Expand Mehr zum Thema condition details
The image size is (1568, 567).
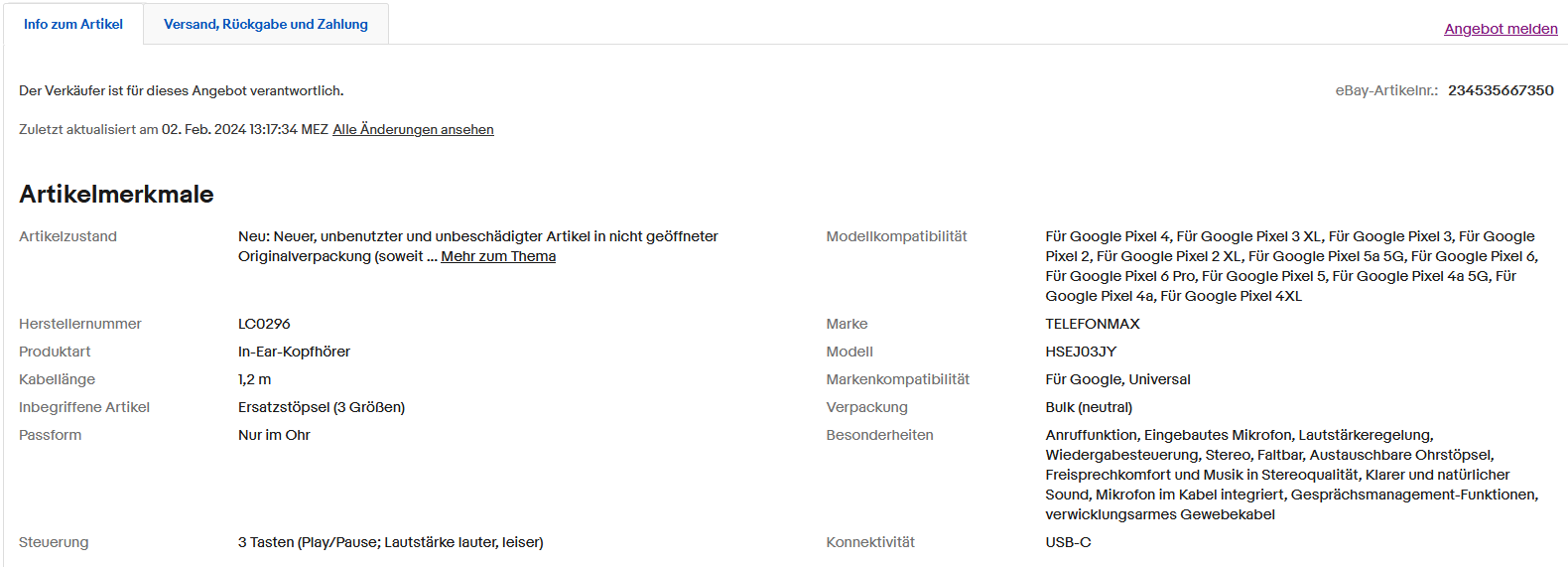(498, 256)
